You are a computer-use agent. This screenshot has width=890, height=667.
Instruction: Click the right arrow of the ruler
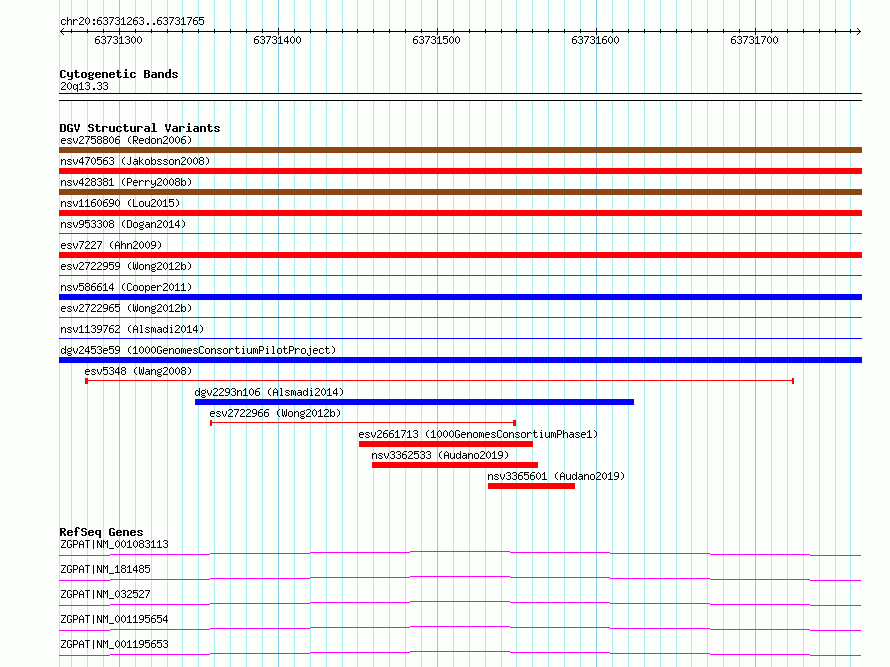[859, 31]
